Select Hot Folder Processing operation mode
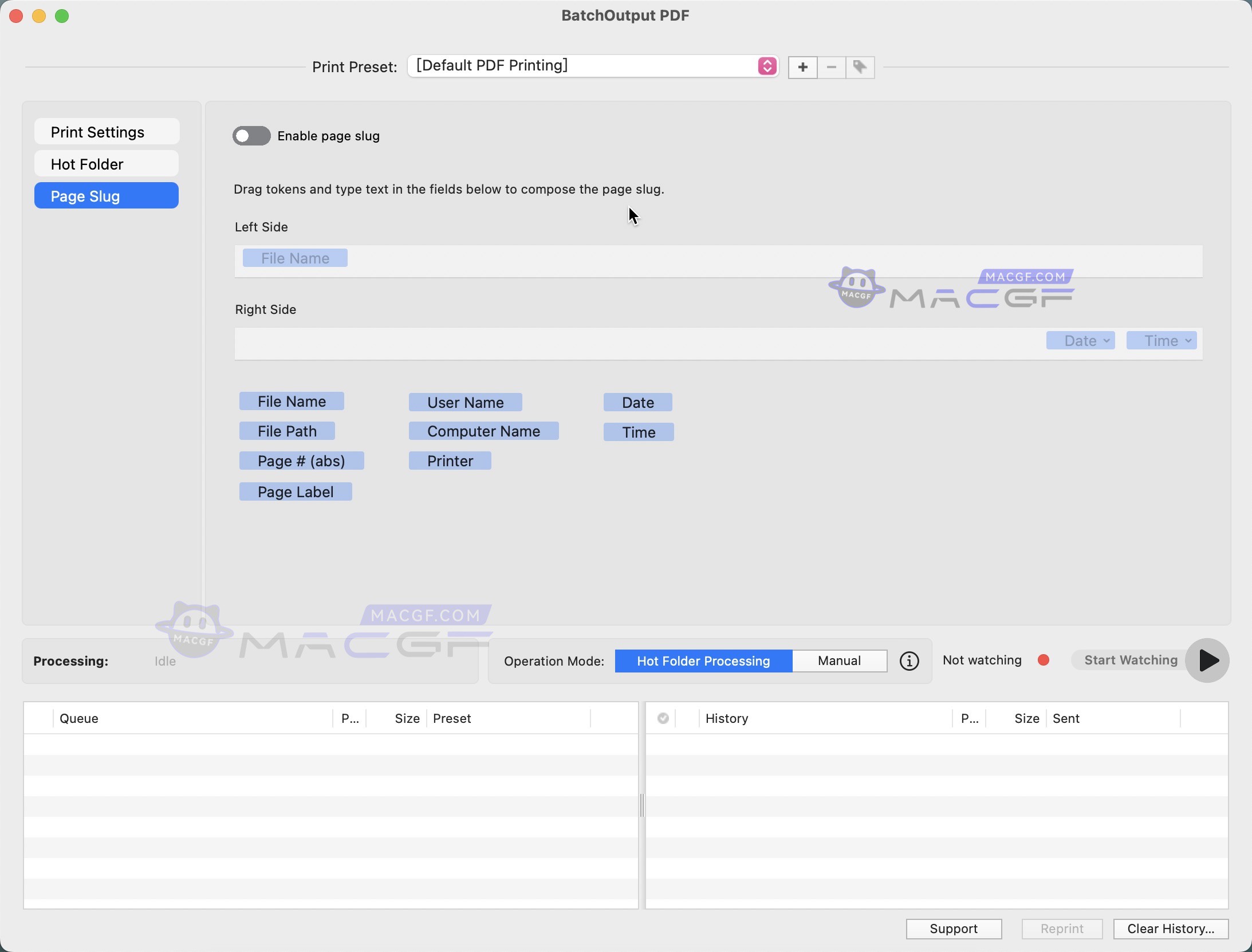Screen dimensions: 1252x952 tap(703, 660)
